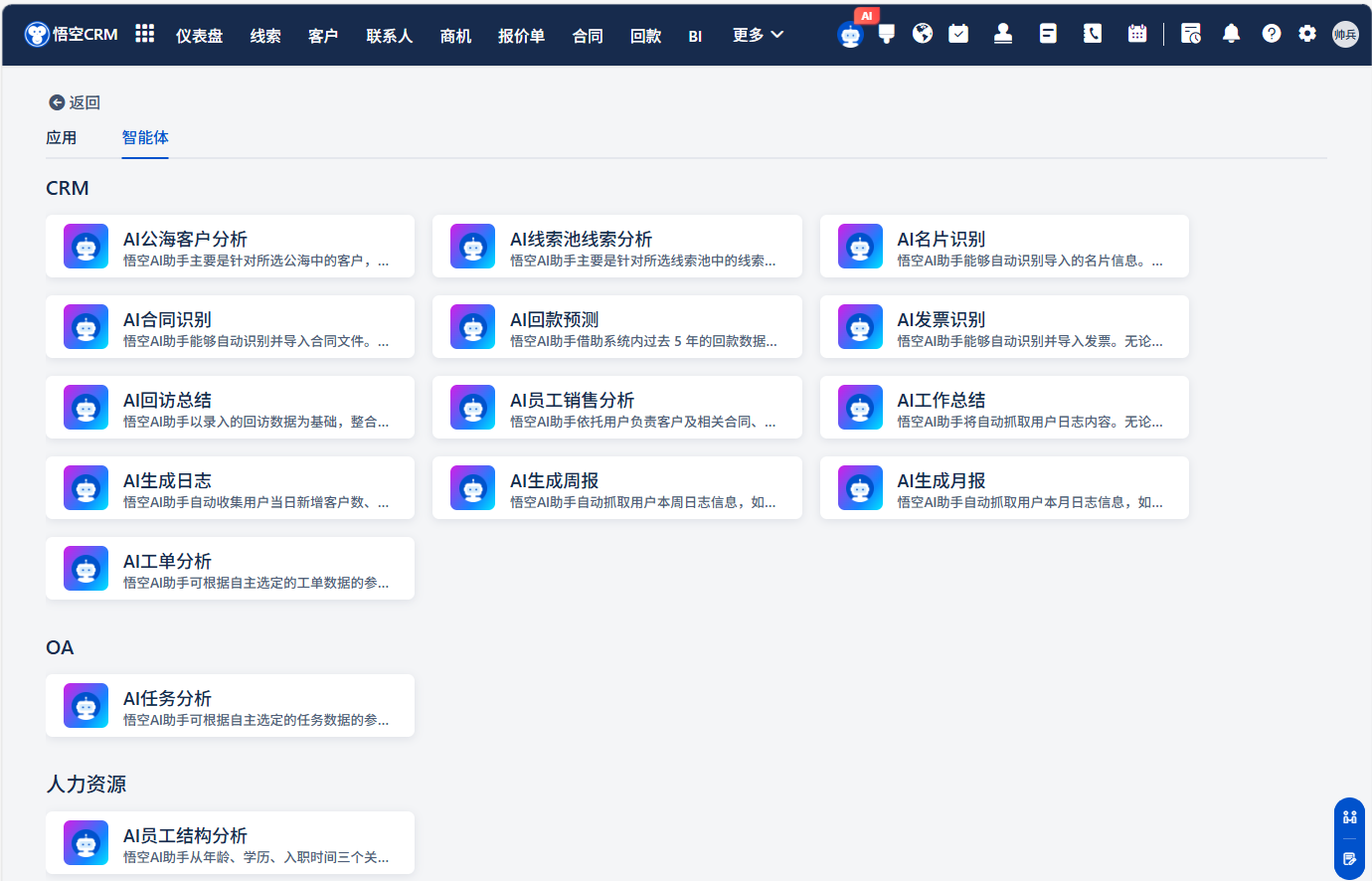This screenshot has width=1372, height=881.
Task: Open 联系人 navigation item
Action: (x=390, y=36)
